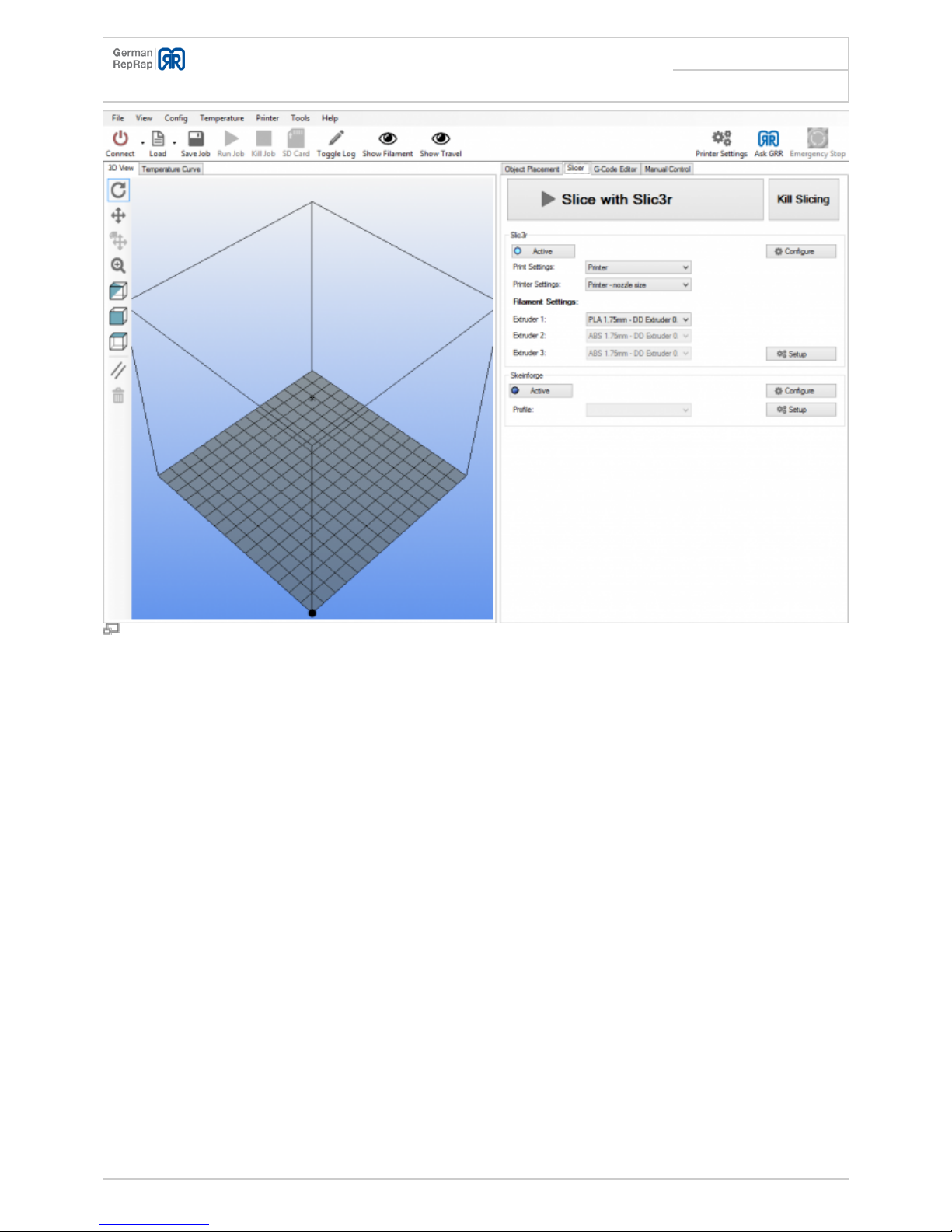Open the Temperature menu
Screen dimensions: 952x1232
221,118
